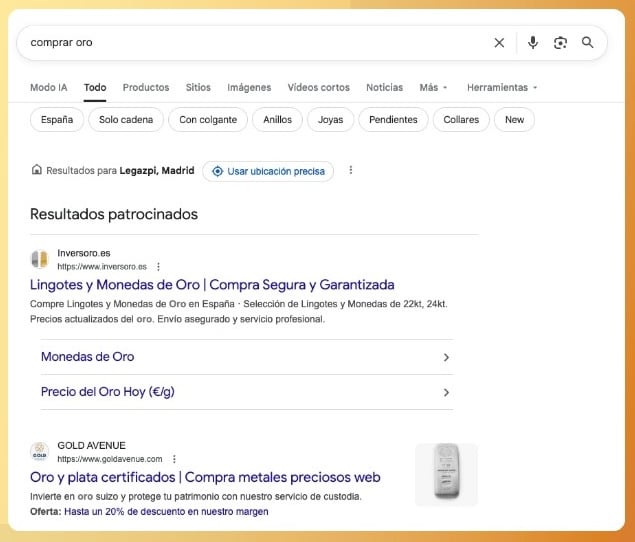Open the three-dot menu next to goldavenue.com URL
Screen dimensions: 635x542
174,459
